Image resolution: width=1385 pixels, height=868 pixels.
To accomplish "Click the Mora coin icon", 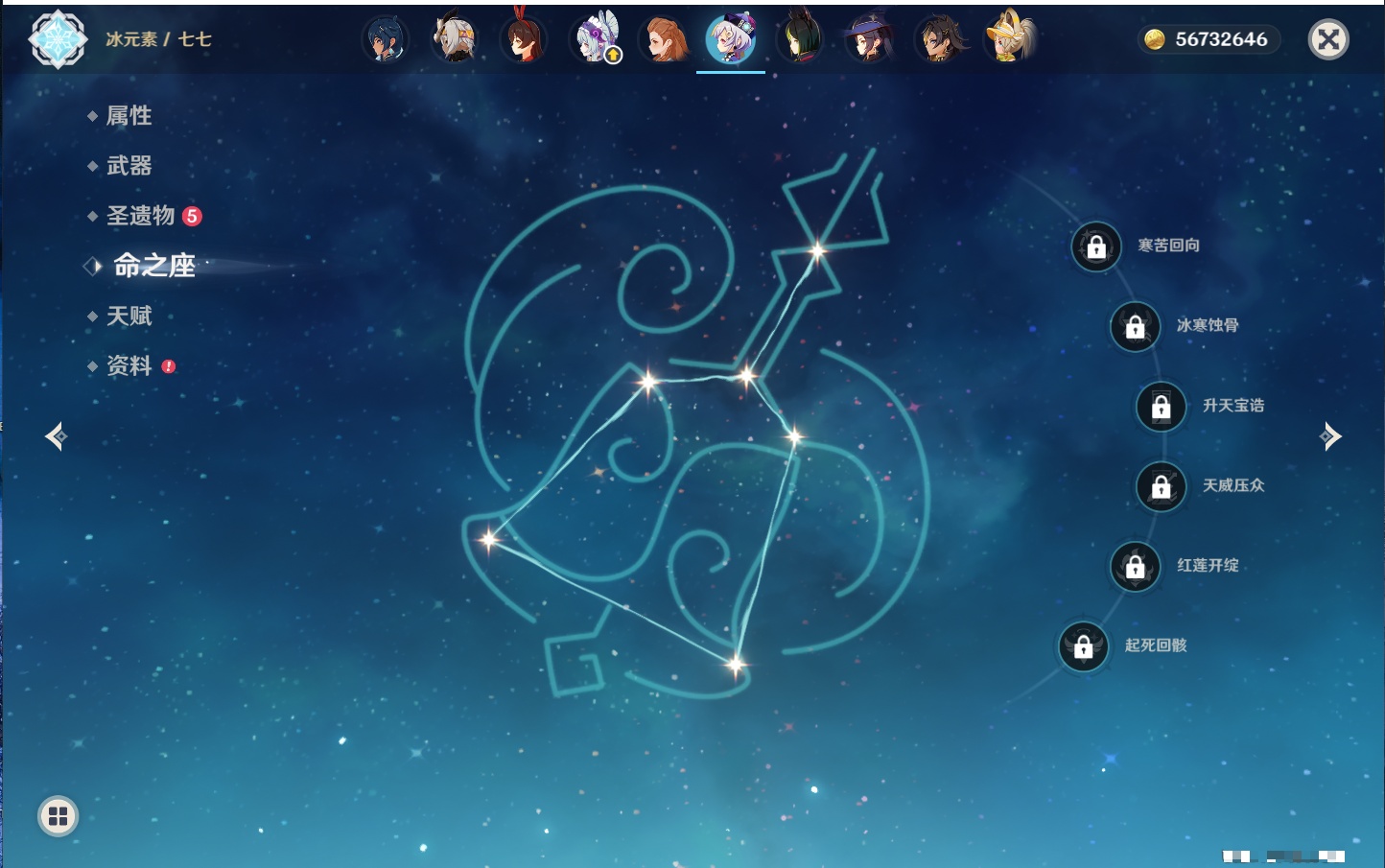I will [1154, 39].
